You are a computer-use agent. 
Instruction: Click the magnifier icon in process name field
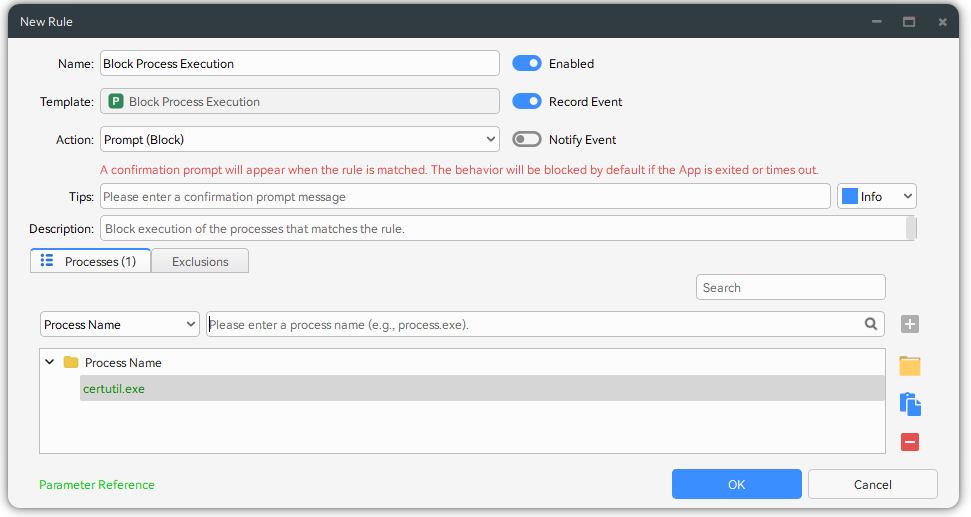[x=871, y=324]
